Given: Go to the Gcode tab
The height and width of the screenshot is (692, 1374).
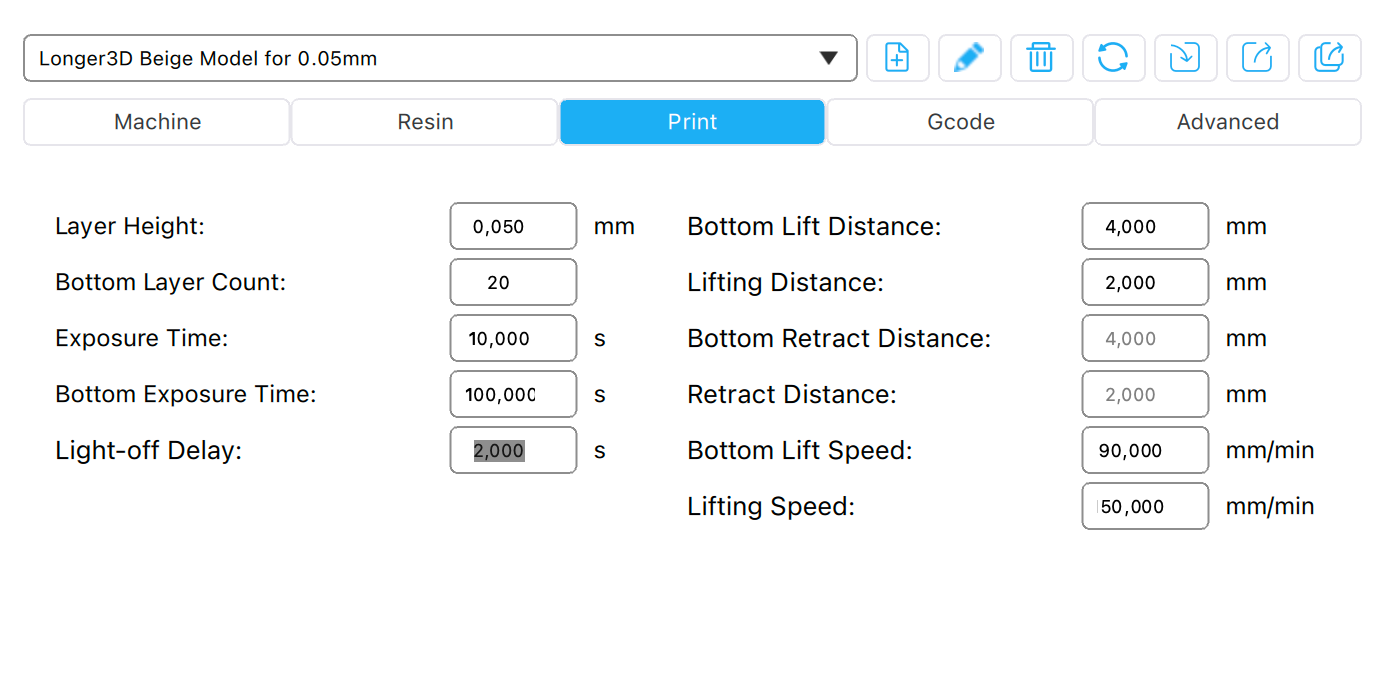Looking at the screenshot, I should pyautogui.click(x=960, y=122).
